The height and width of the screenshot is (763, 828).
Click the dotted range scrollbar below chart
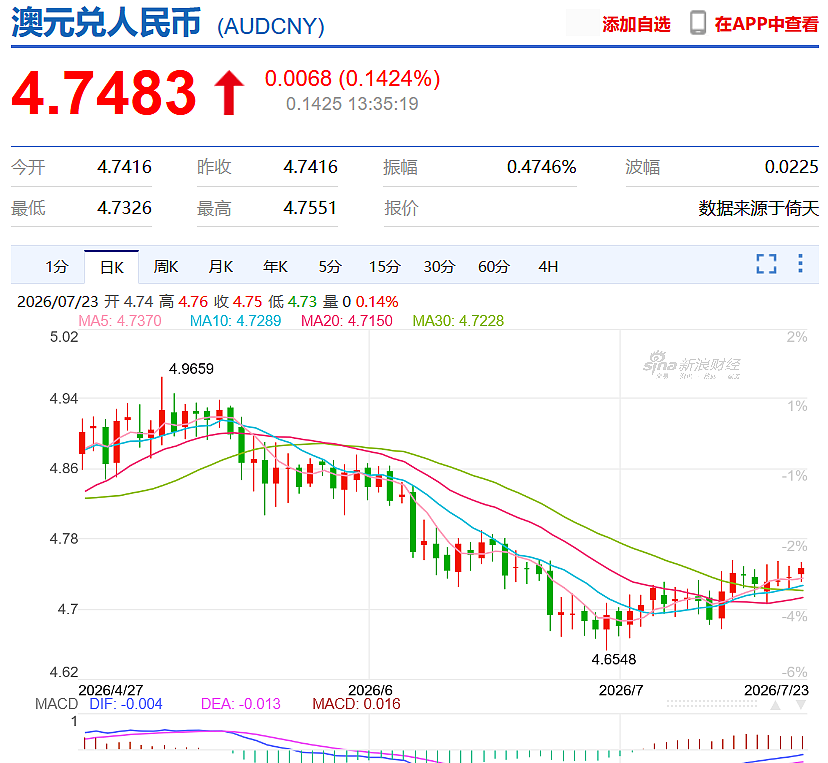[x=711, y=704]
